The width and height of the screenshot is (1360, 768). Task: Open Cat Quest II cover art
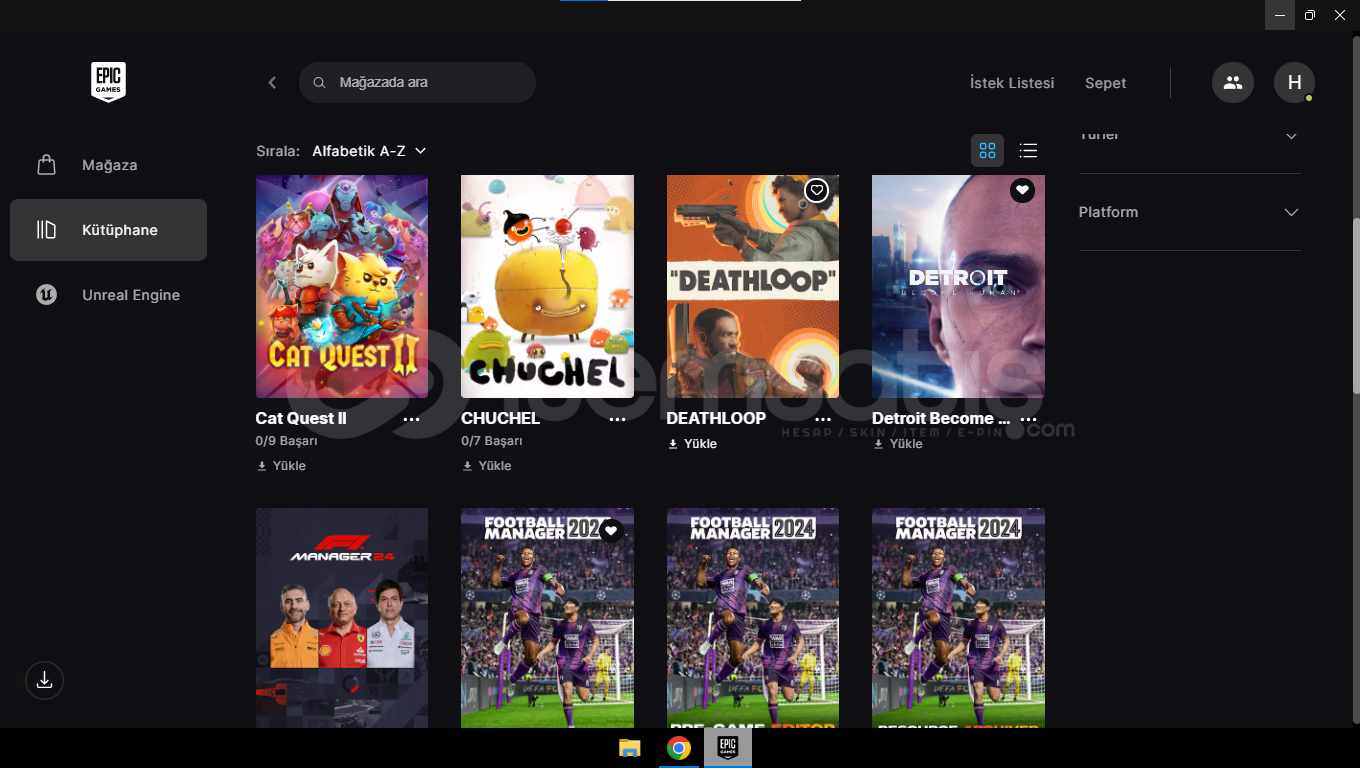(342, 287)
